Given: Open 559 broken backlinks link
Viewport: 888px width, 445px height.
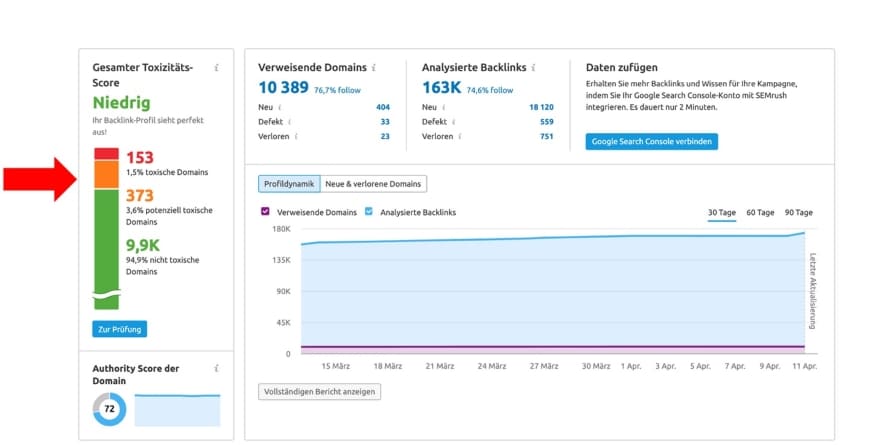Looking at the screenshot, I should point(547,122).
